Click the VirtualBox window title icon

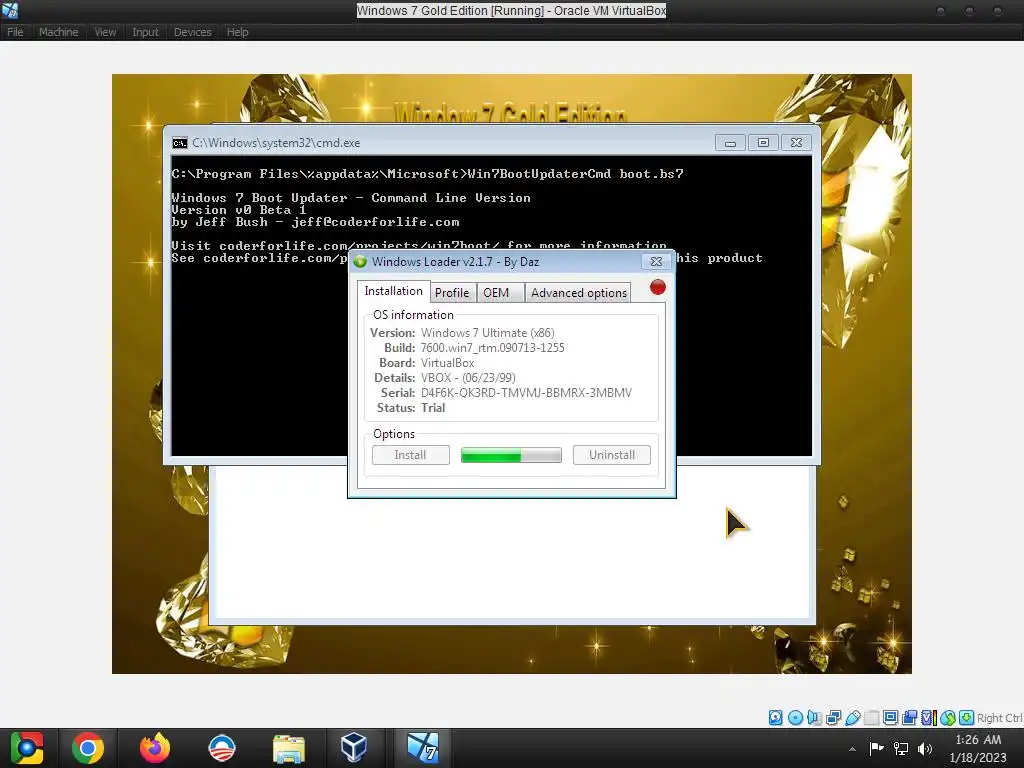pyautogui.click(x=10, y=10)
